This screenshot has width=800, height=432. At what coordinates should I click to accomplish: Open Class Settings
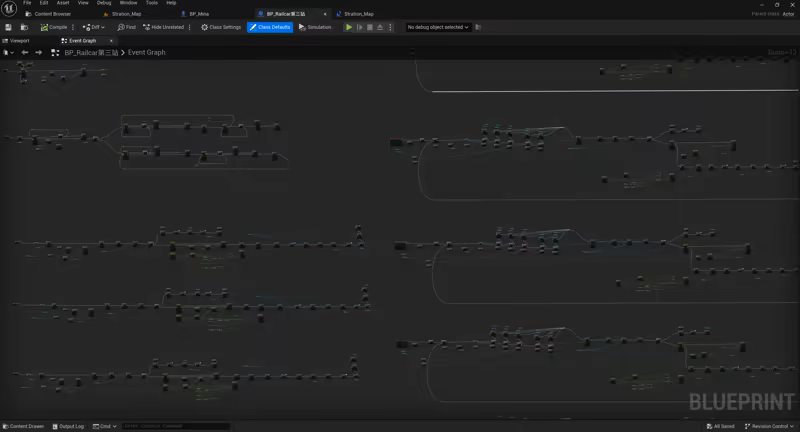pyautogui.click(x=221, y=27)
